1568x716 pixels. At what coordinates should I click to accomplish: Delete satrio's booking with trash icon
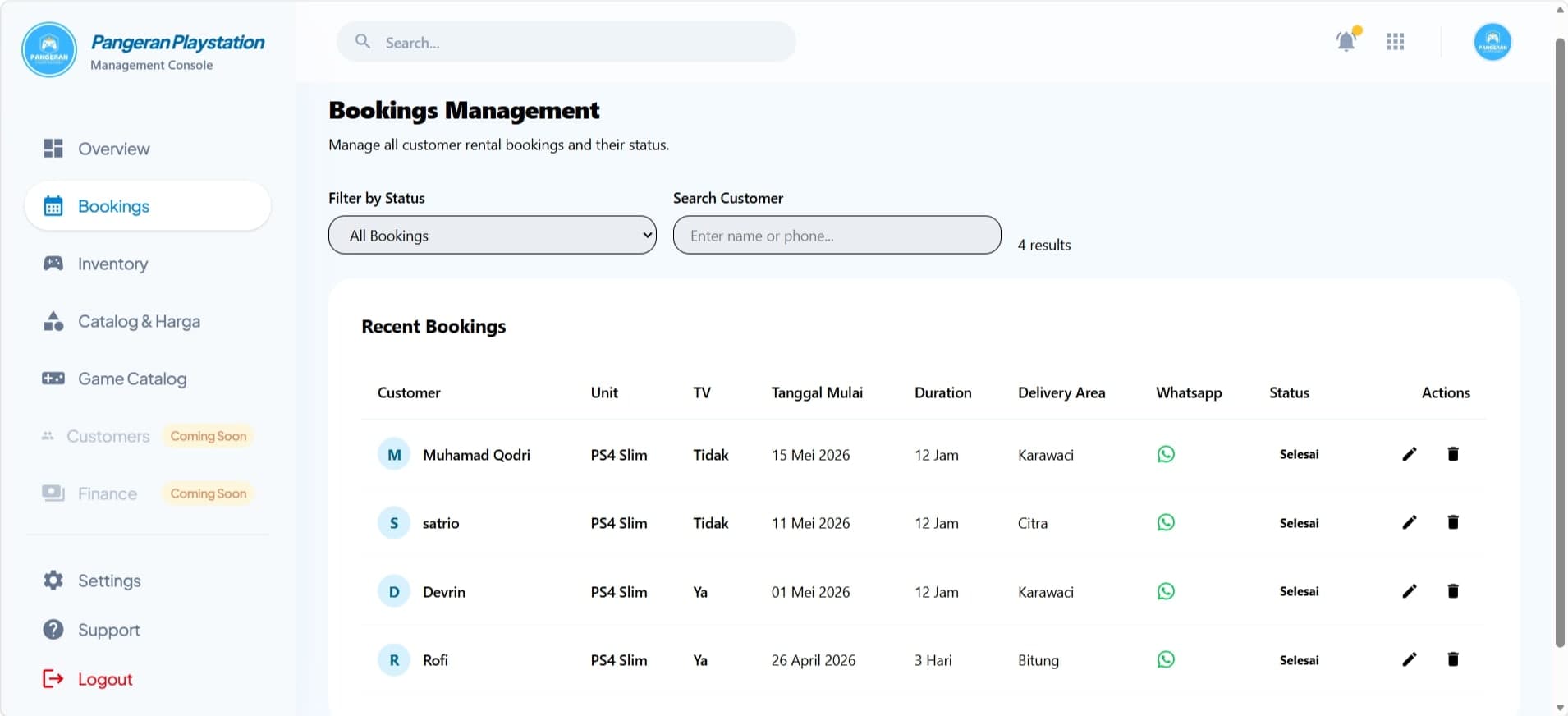(x=1453, y=522)
